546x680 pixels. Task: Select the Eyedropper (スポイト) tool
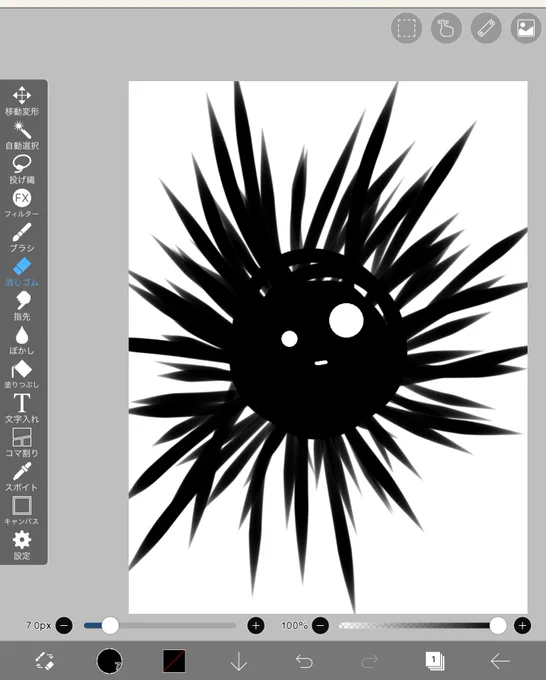click(x=22, y=477)
